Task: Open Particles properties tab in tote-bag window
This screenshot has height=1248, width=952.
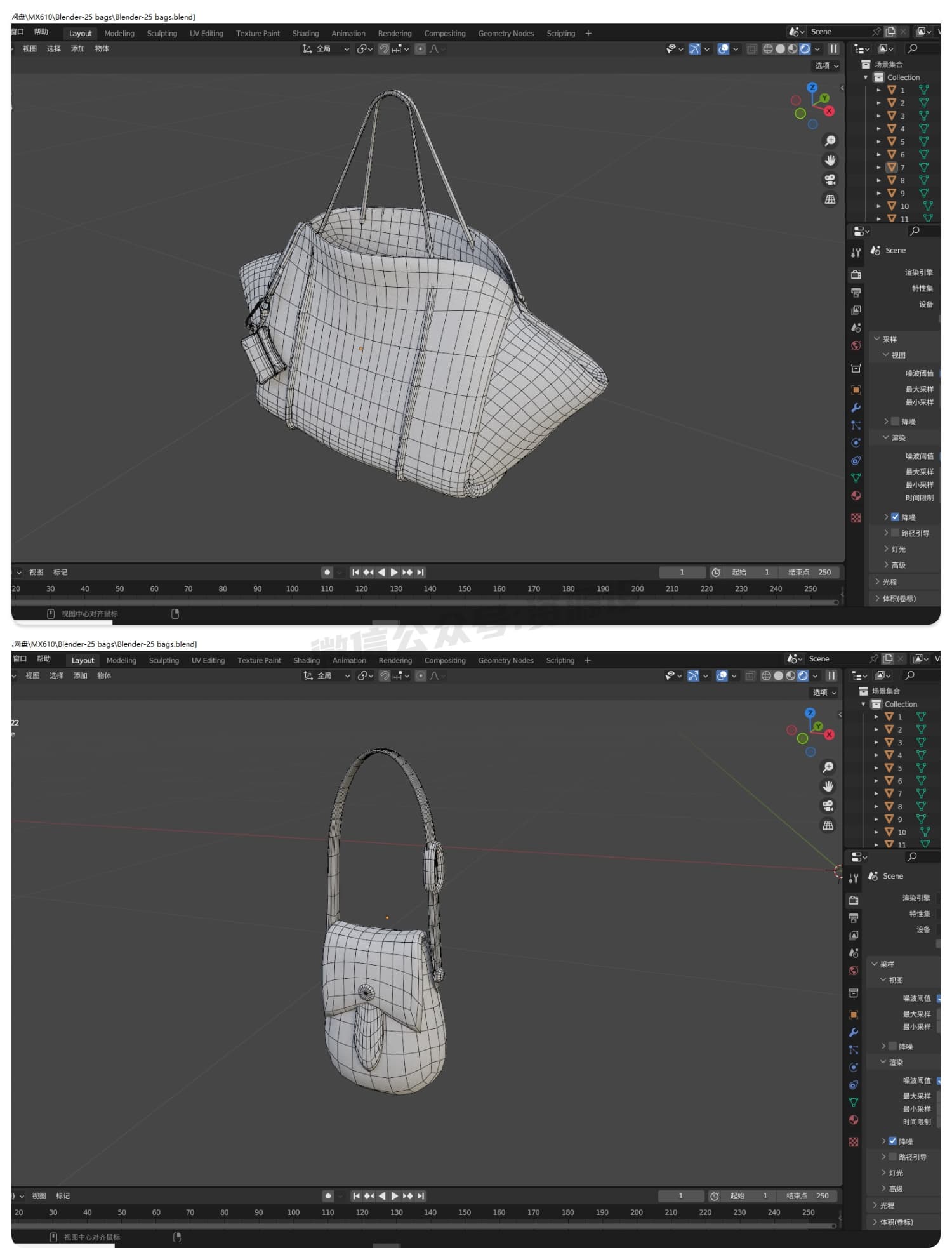Action: (x=856, y=425)
